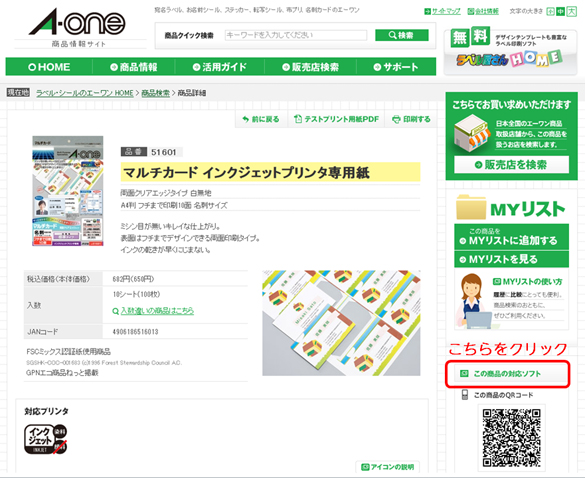Open the 活用ガイド navigation tab

click(220, 67)
